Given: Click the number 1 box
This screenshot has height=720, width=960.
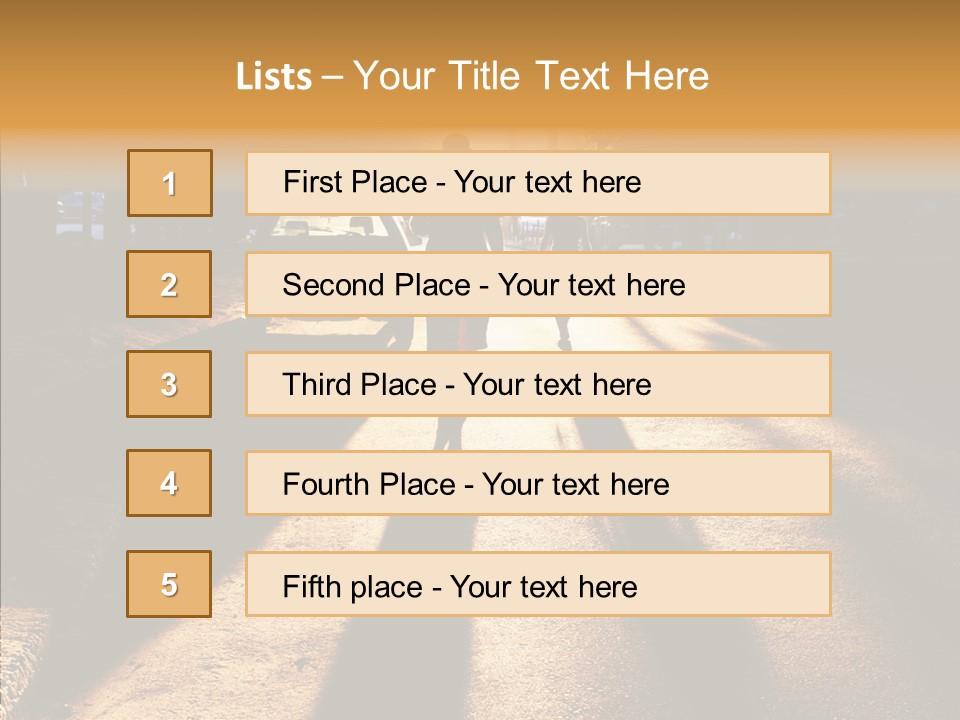Looking at the screenshot, I should [170, 183].
